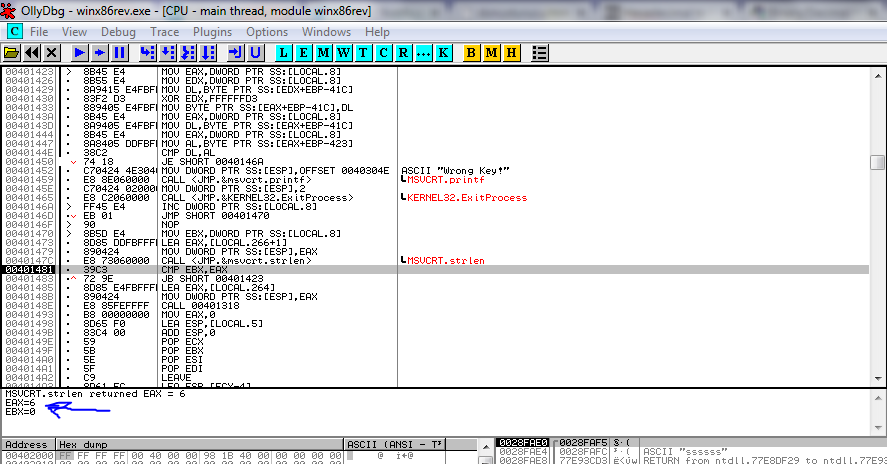Click the ASCII "Wrong Key!" comment
887x464 pixels.
(x=455, y=171)
